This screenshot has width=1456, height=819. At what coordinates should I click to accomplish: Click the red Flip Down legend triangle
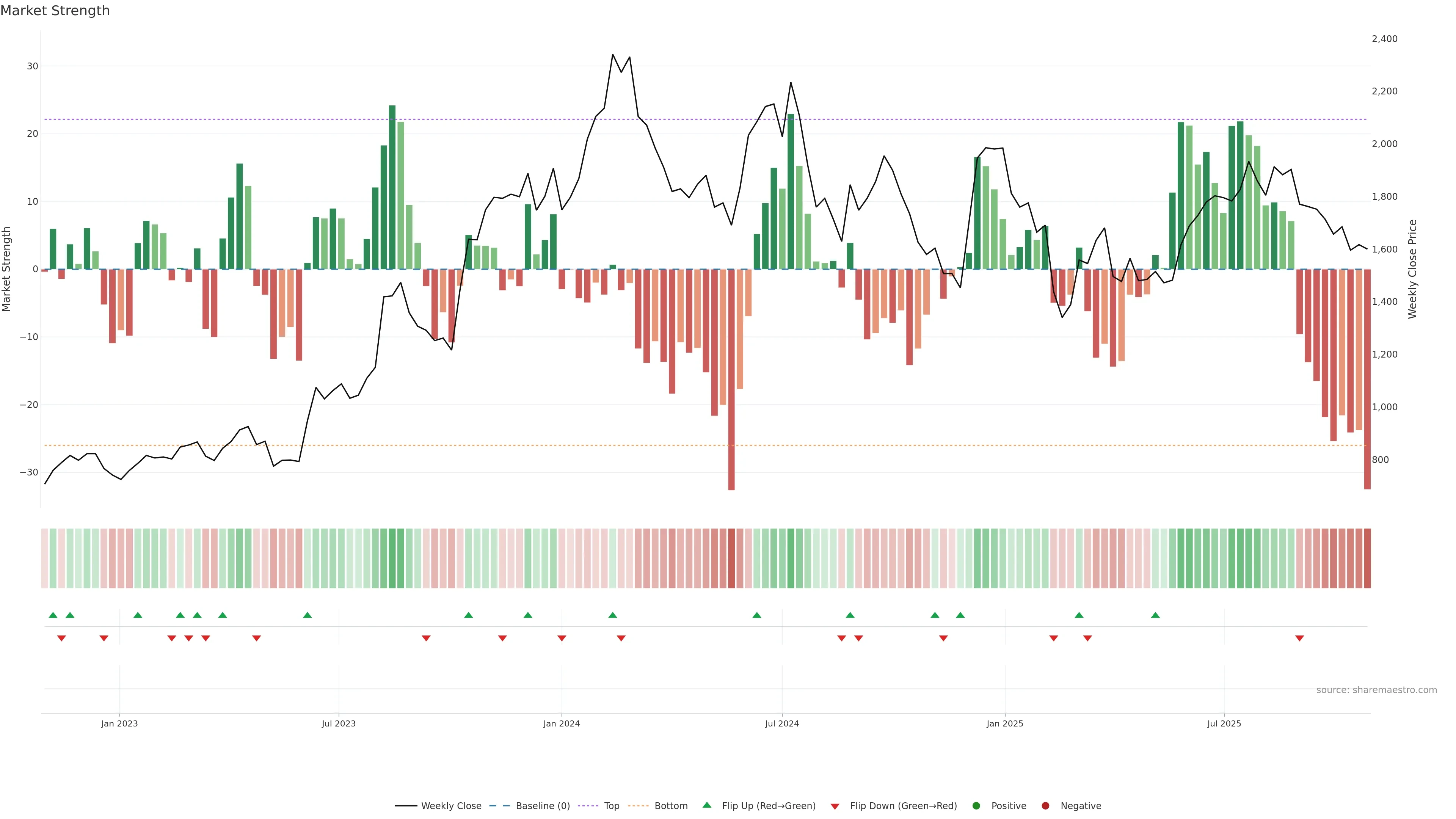pos(835,806)
